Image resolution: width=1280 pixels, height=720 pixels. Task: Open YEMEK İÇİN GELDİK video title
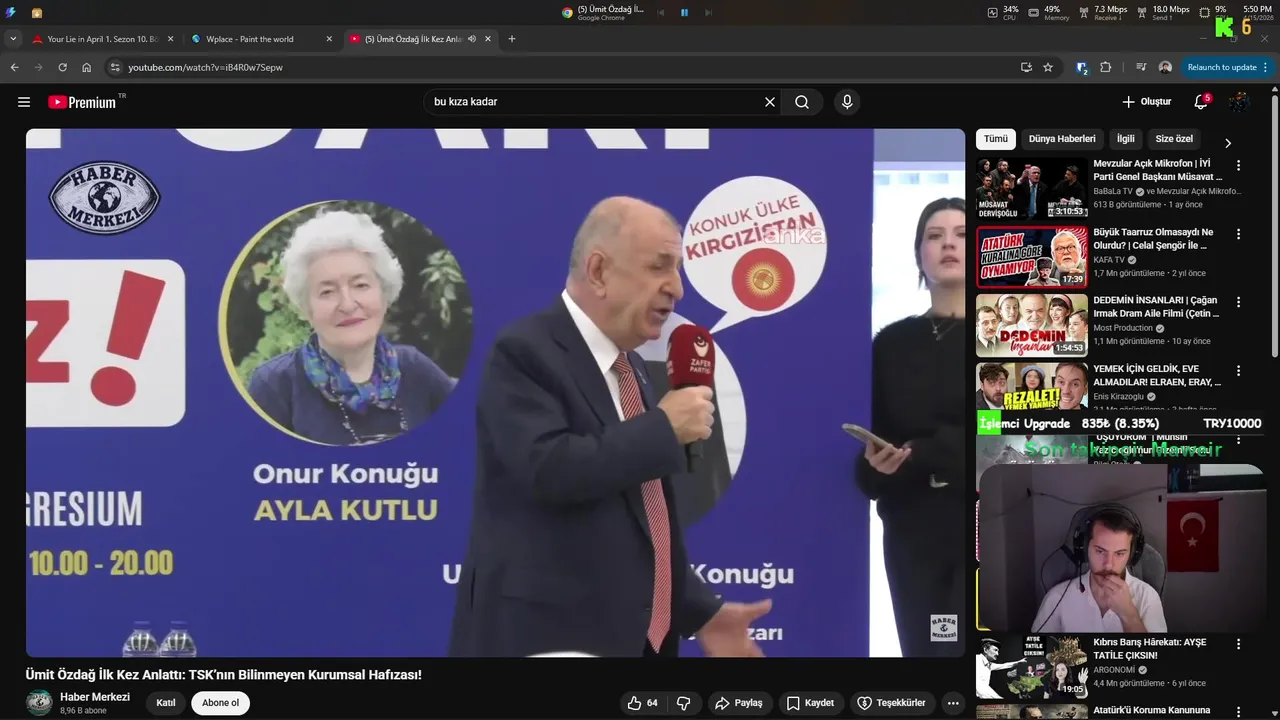click(1157, 375)
